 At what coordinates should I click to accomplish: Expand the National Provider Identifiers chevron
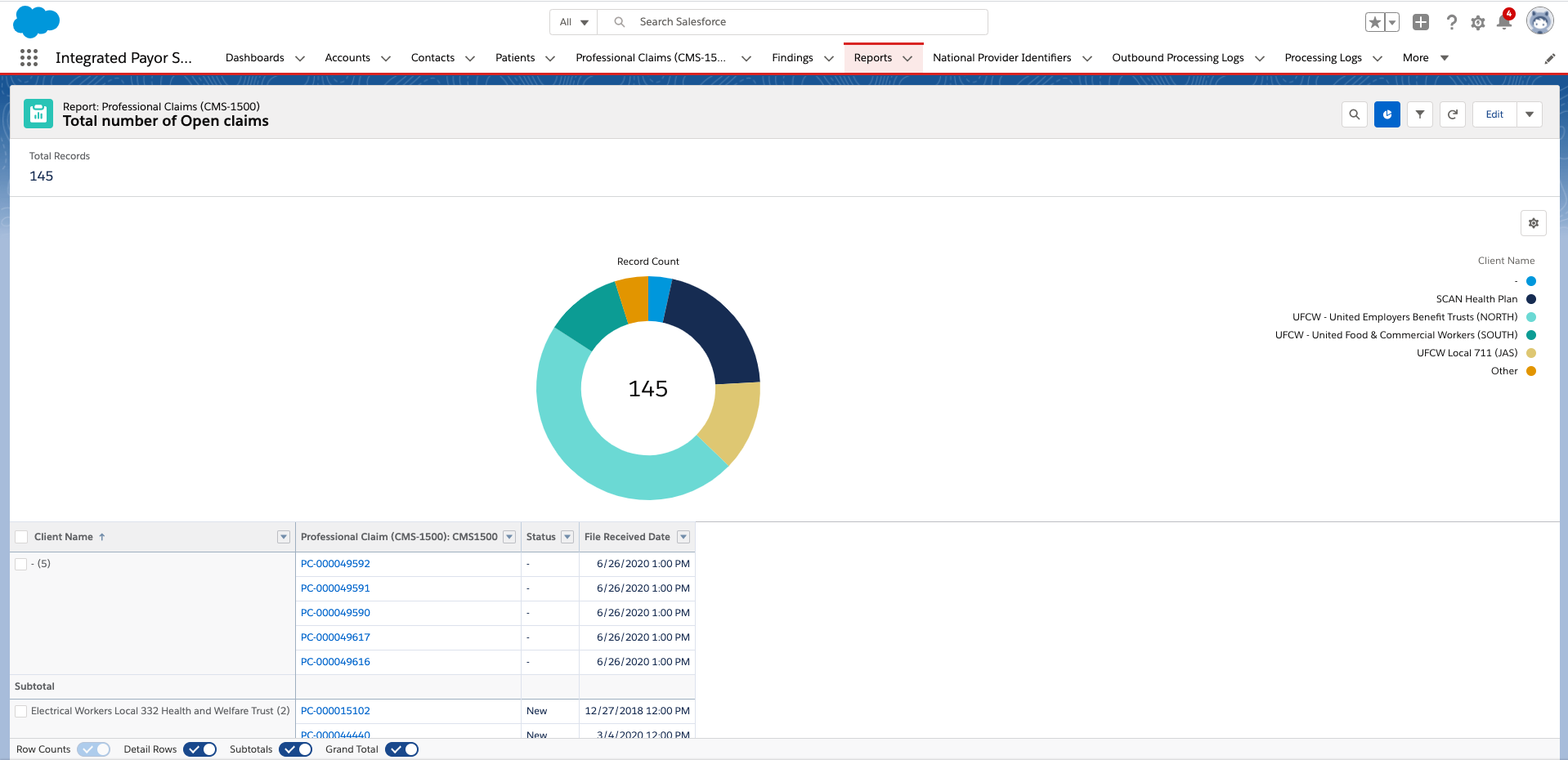tap(1087, 58)
